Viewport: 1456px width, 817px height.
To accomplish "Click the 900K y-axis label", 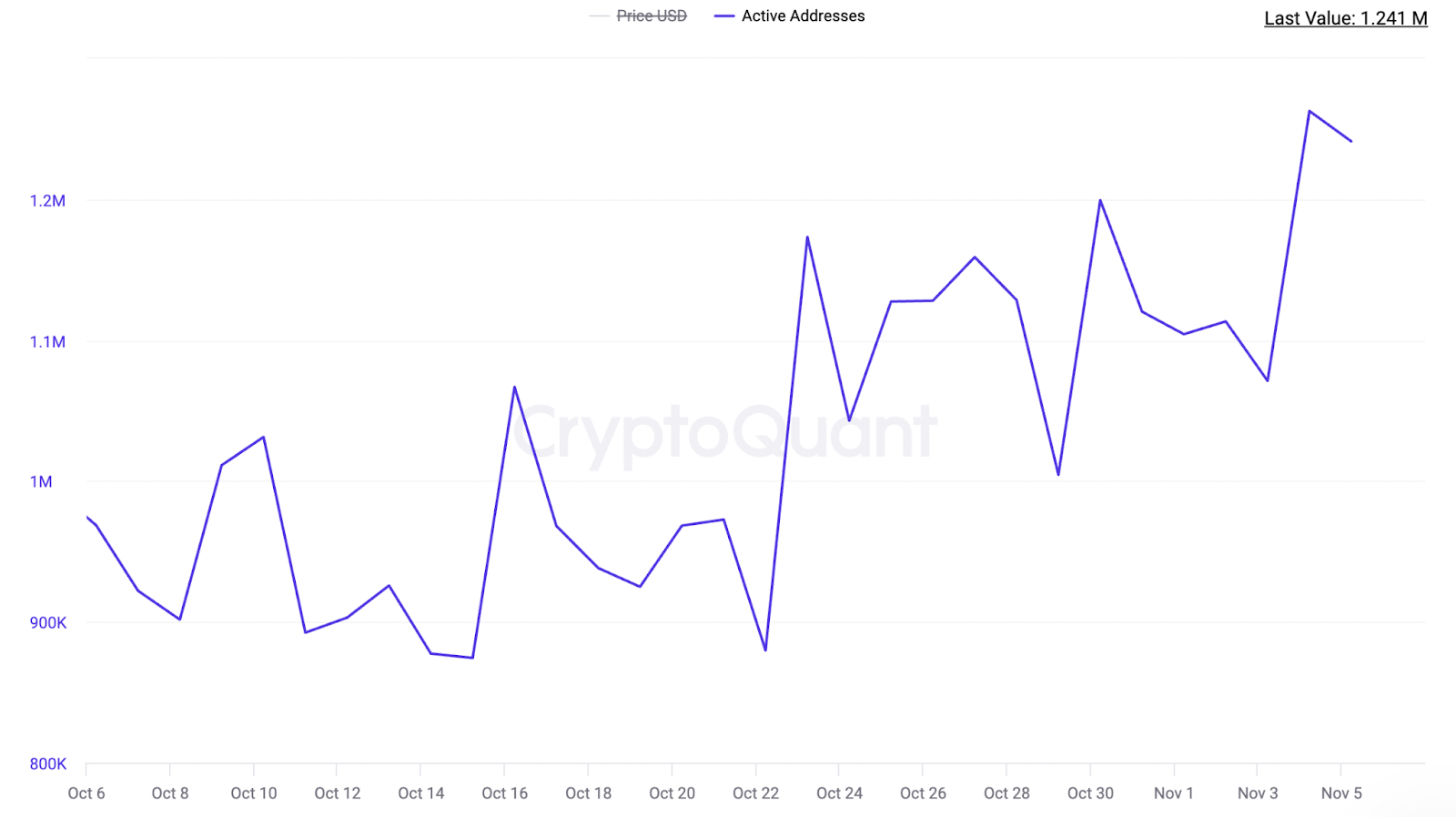I will [47, 623].
